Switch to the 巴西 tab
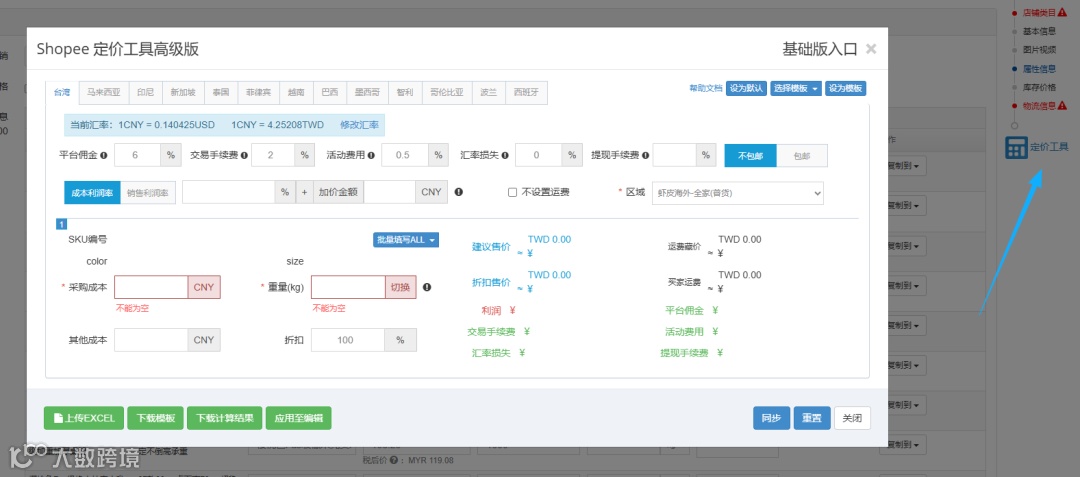 330,92
